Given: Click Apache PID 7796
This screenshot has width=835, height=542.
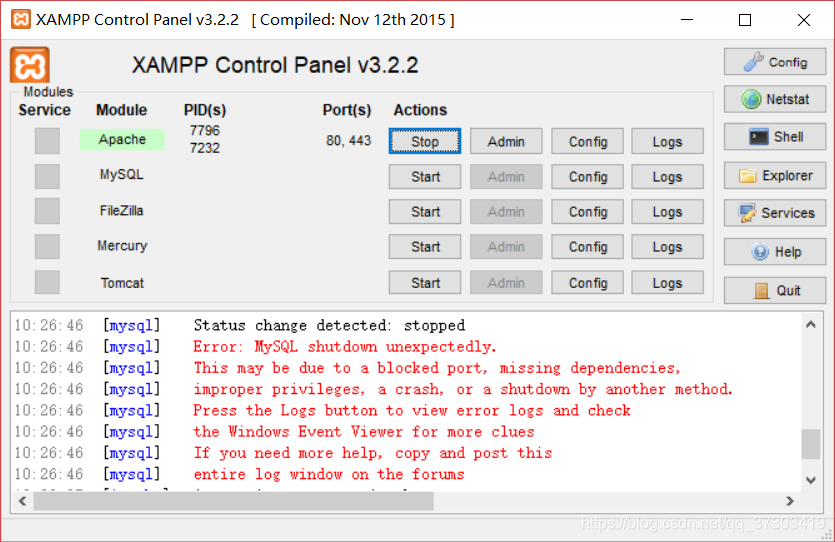Looking at the screenshot, I should point(204,130).
